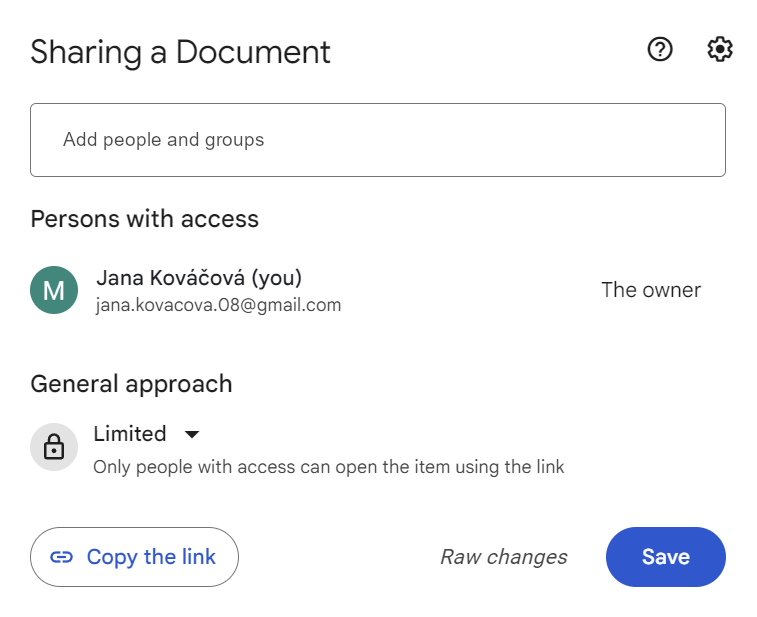Image resolution: width=757 pixels, height=617 pixels.
Task: Expand the Limited access dropdown arrow
Action: [x=192, y=435]
